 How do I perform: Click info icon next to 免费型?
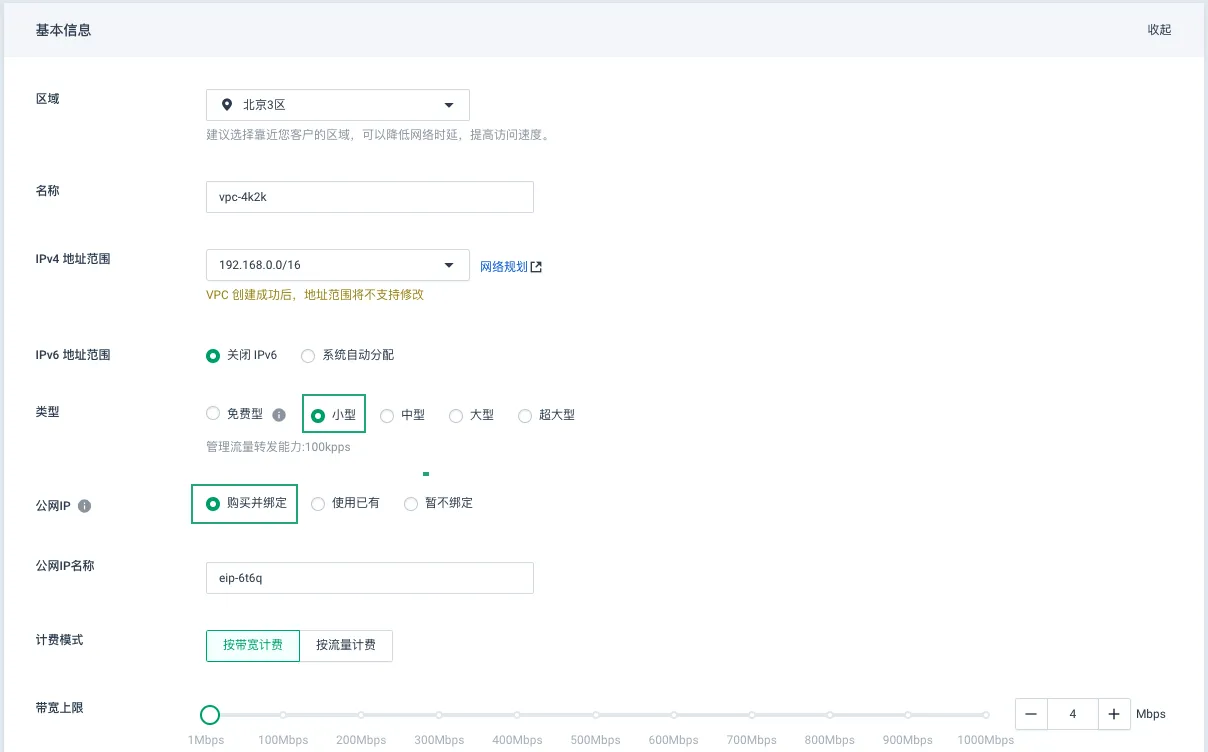click(x=279, y=415)
